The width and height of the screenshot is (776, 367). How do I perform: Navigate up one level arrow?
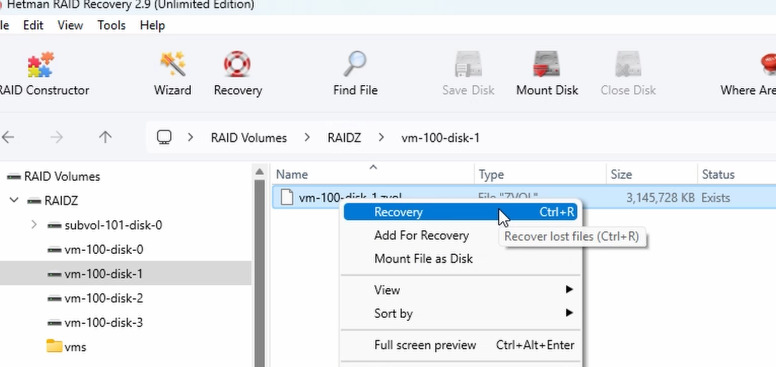[x=105, y=137]
